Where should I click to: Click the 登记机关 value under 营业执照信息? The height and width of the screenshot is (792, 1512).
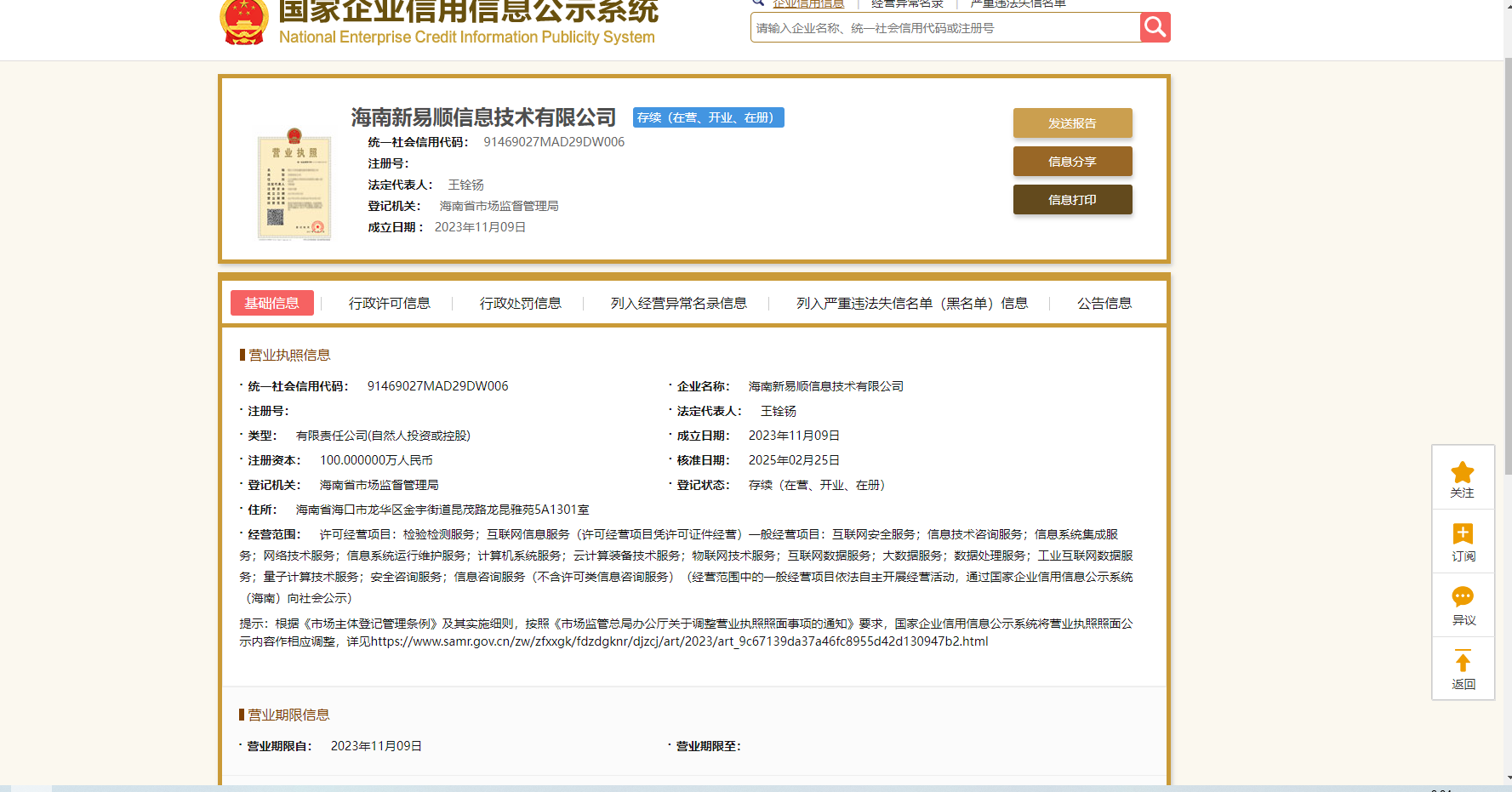pyautogui.click(x=379, y=485)
